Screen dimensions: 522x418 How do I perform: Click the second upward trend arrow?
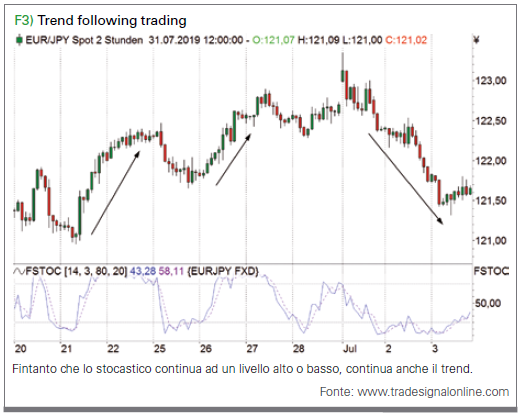coord(233,159)
